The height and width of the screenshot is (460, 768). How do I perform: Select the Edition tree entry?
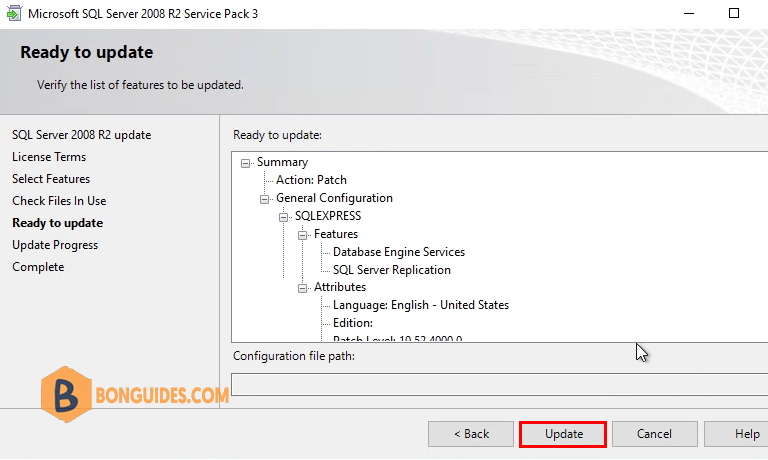353,323
